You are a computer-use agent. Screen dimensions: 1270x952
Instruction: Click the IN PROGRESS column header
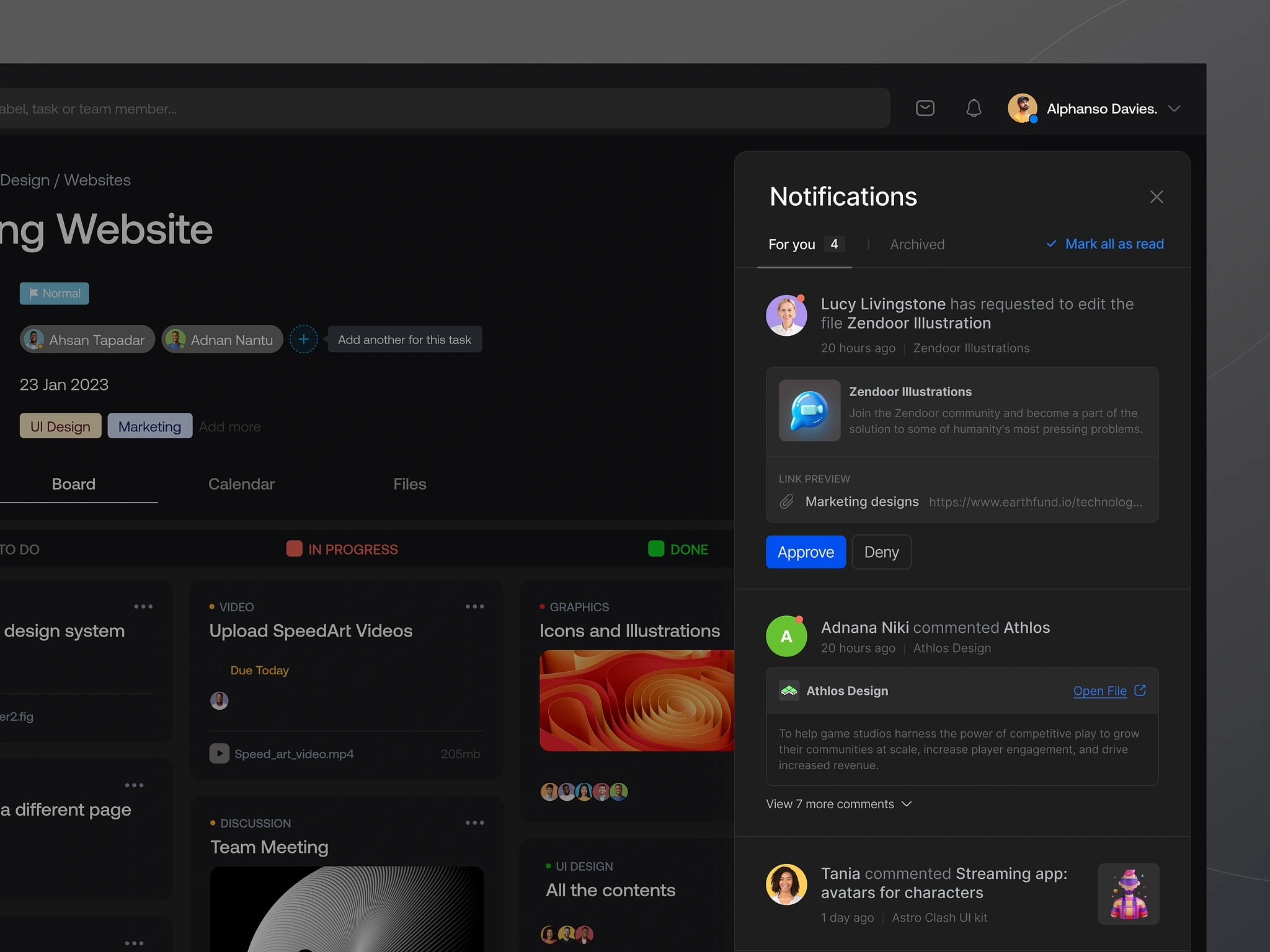[x=342, y=549]
